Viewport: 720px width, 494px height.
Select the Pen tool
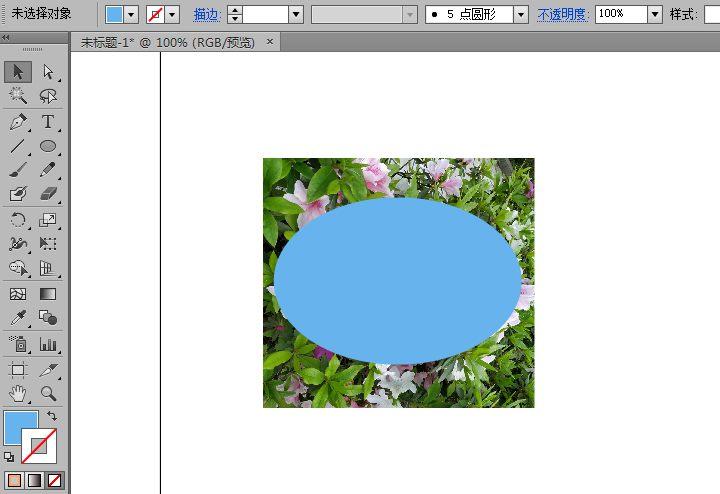(18, 122)
